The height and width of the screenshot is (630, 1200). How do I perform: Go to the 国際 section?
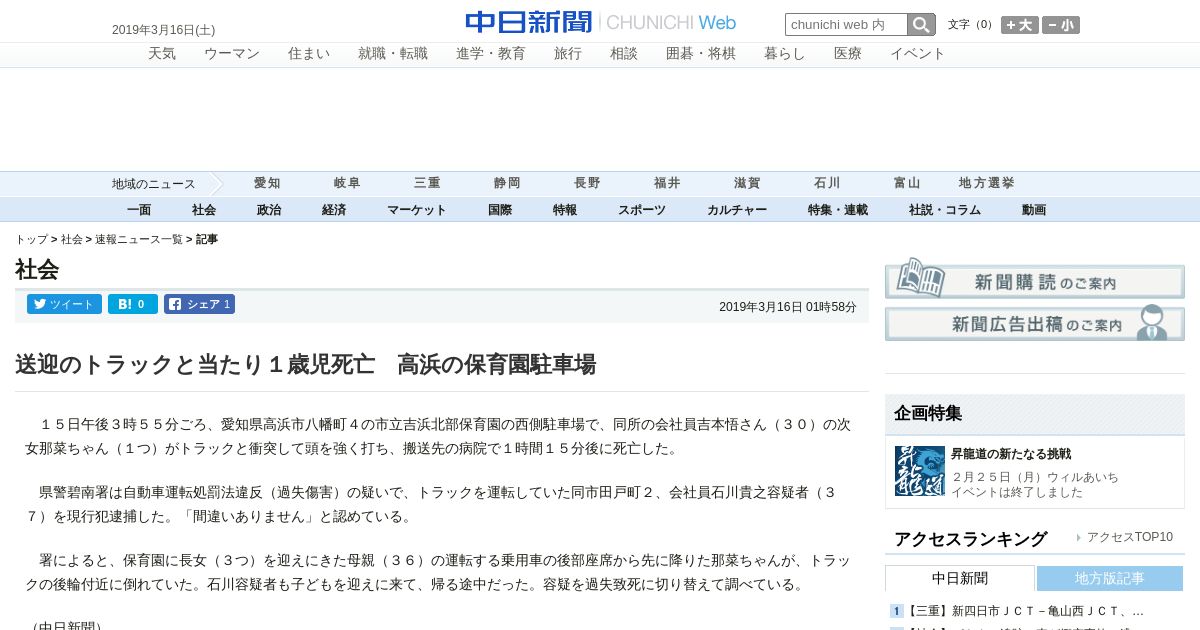(500, 210)
